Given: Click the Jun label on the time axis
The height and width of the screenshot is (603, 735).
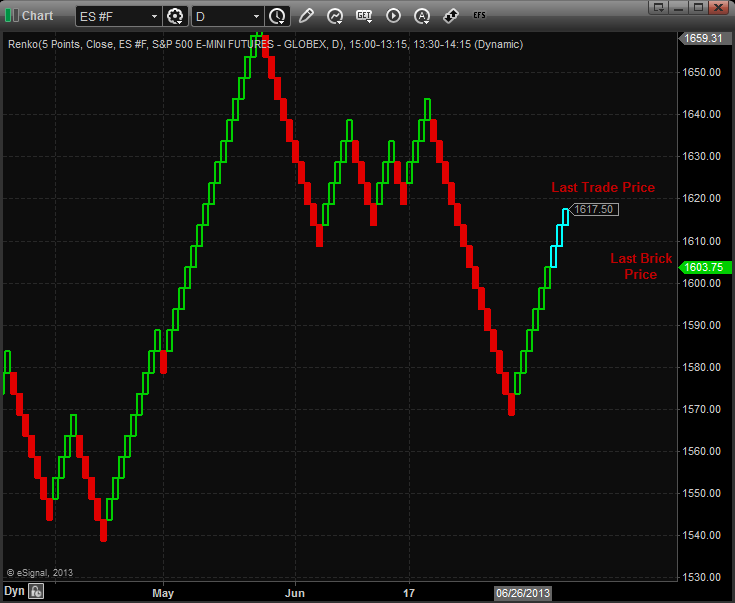Looking at the screenshot, I should point(295,593).
